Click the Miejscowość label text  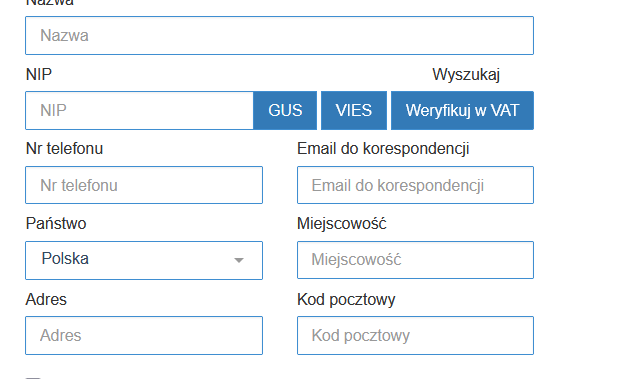tap(342, 224)
